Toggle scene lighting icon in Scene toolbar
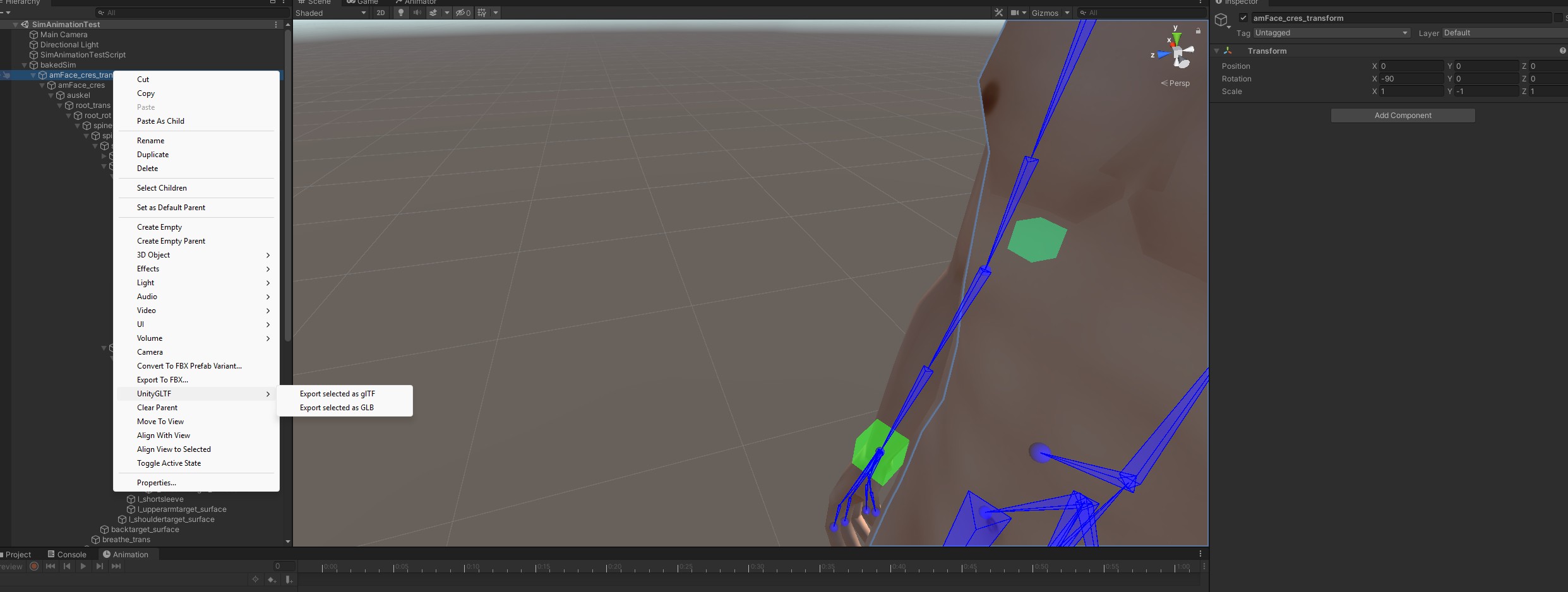This screenshot has width=1568, height=592. click(x=401, y=13)
